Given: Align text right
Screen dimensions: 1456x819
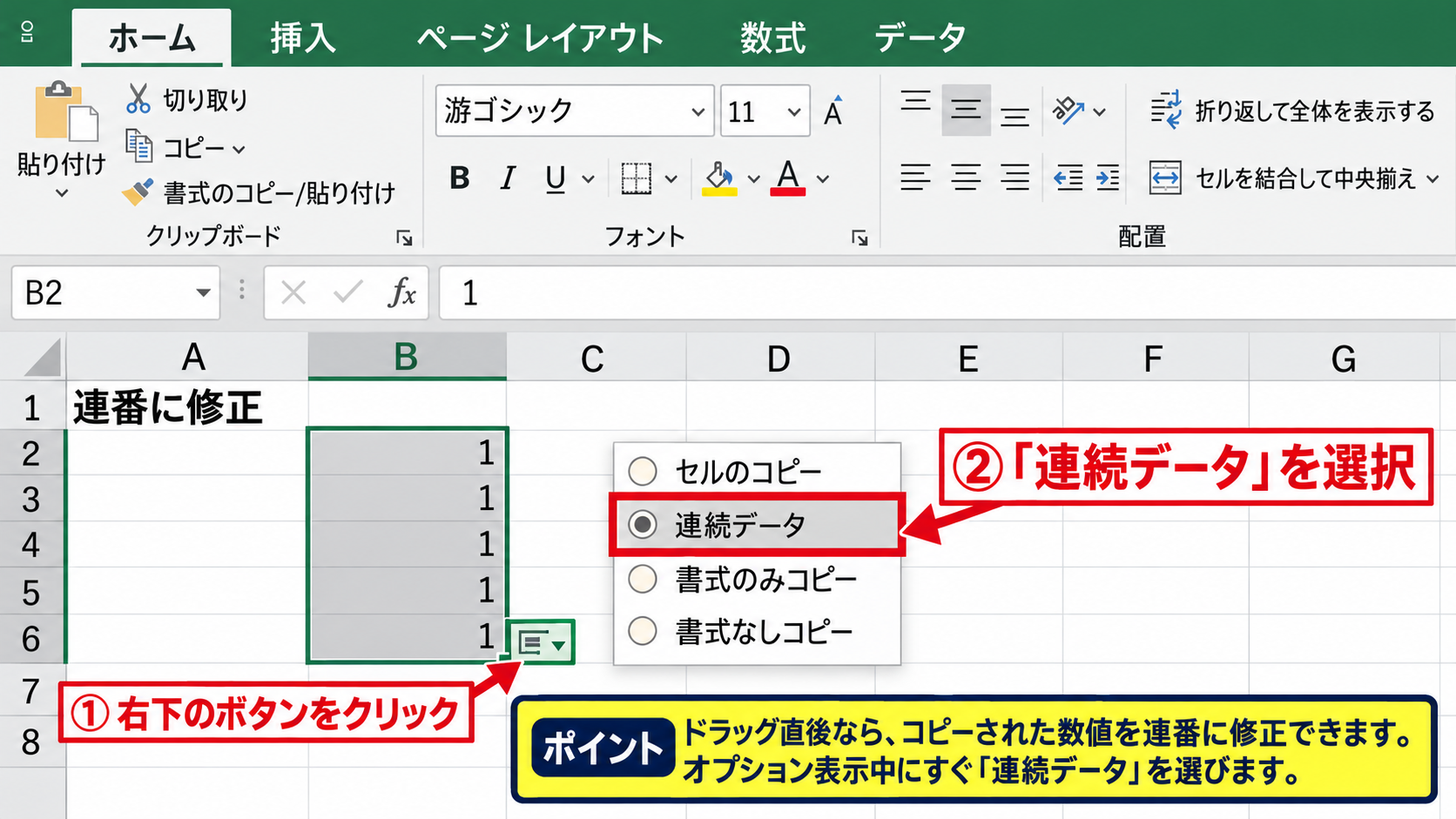Looking at the screenshot, I should click(x=1014, y=178).
